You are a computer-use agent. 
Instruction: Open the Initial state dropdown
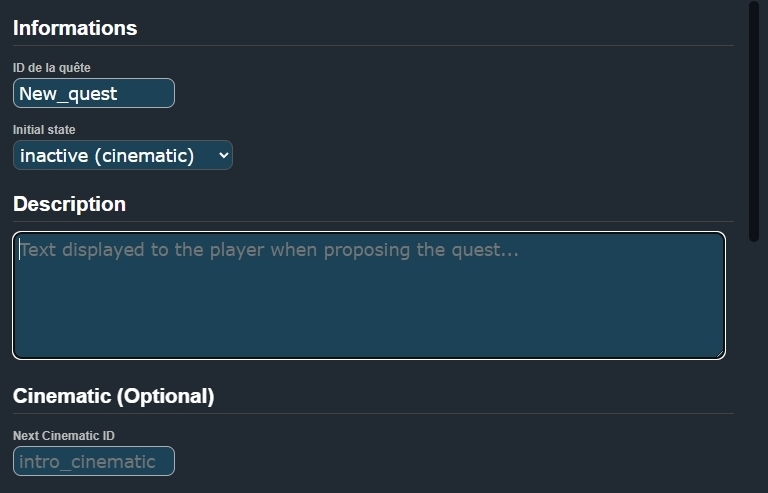click(x=122, y=156)
